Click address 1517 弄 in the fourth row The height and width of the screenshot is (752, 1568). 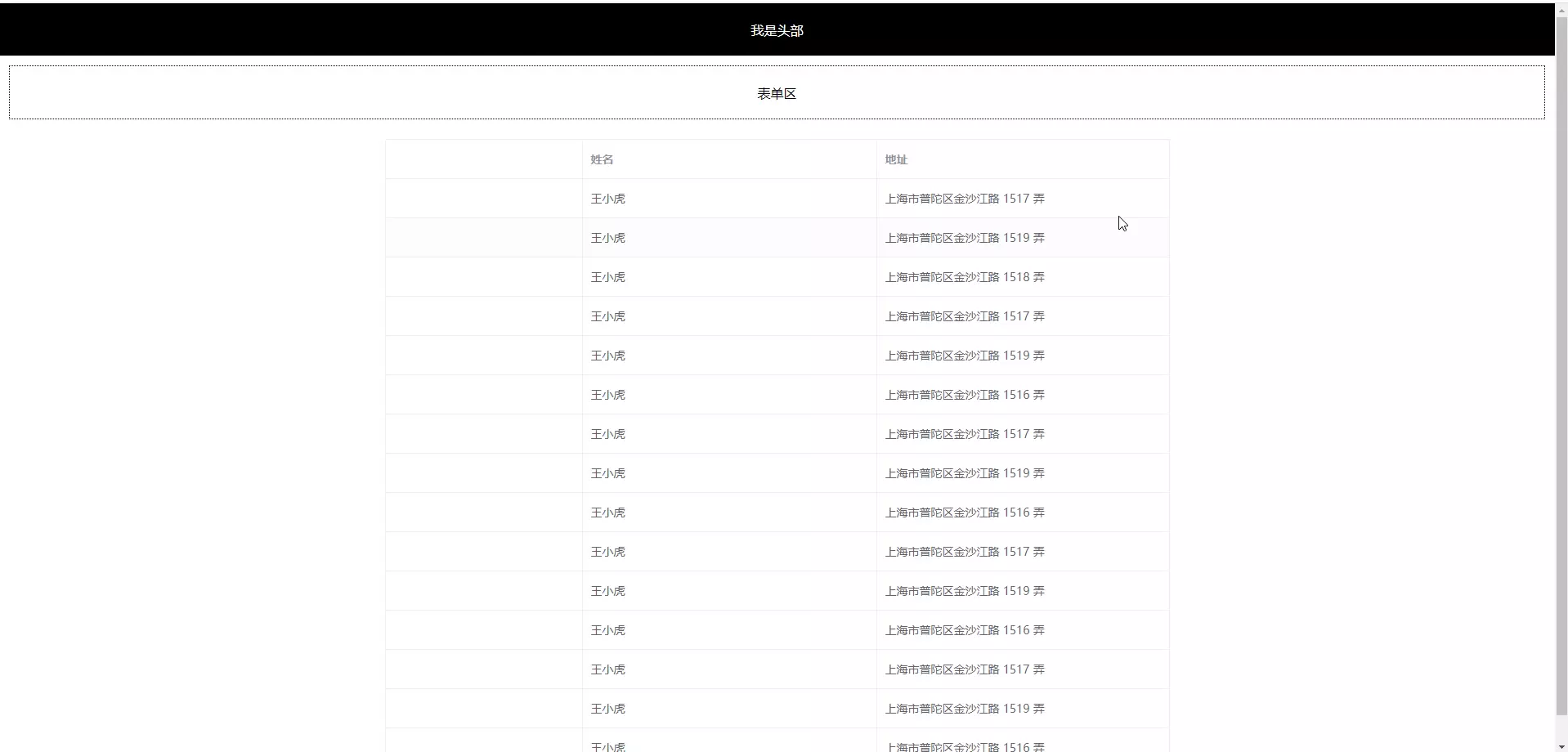[x=965, y=316]
